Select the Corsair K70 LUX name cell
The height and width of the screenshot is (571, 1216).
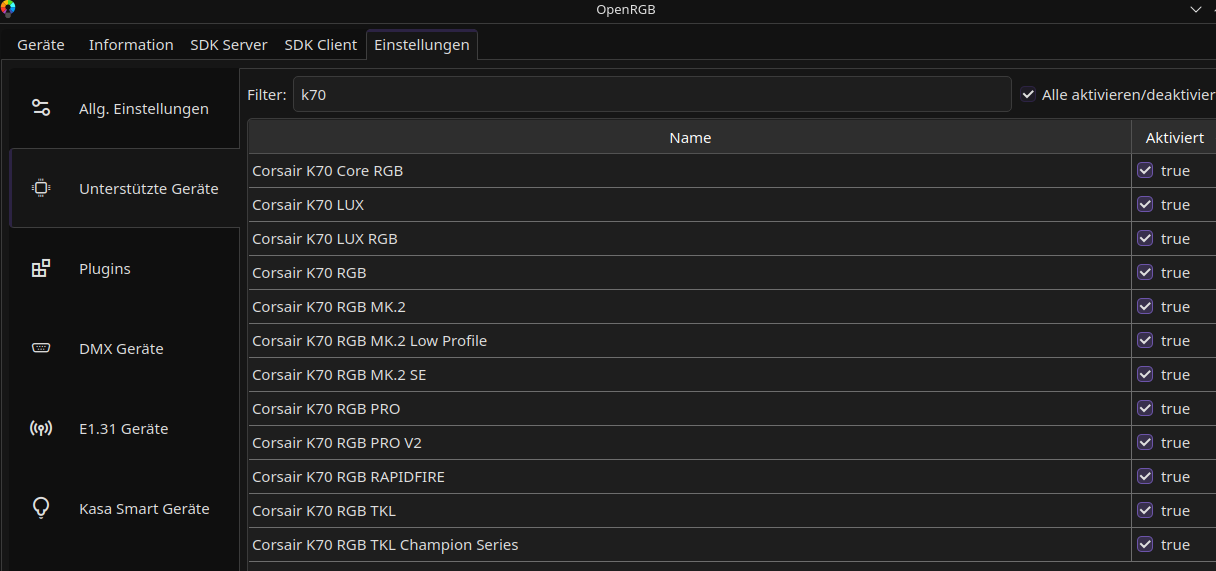point(690,204)
